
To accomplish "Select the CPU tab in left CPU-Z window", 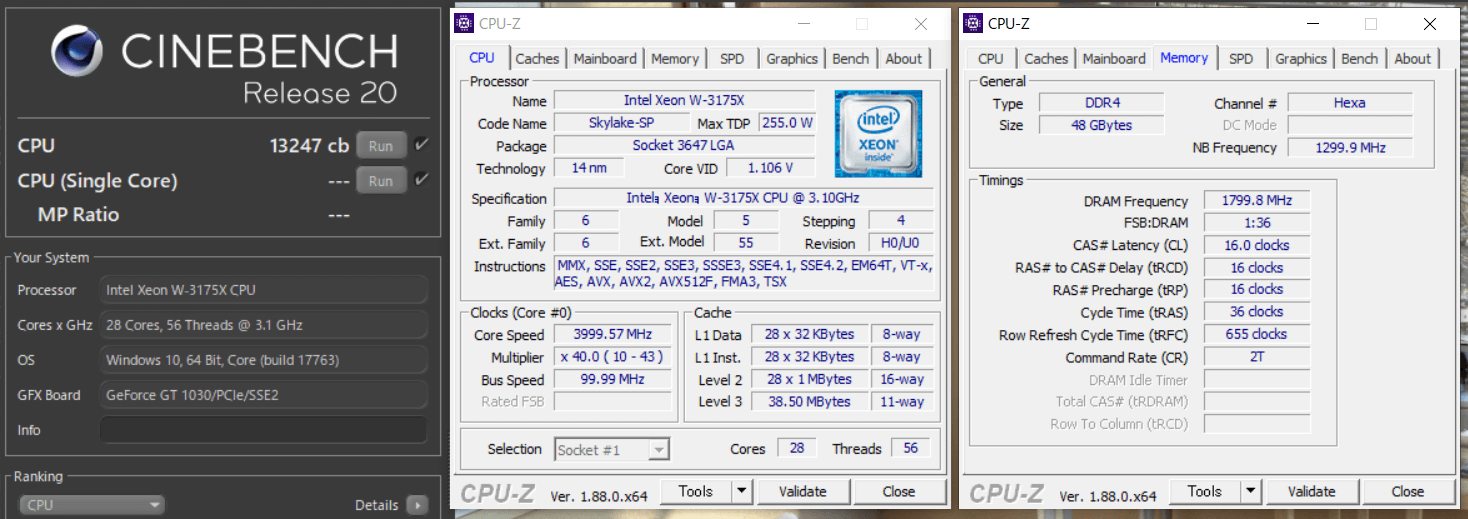I will pyautogui.click(x=482, y=58).
